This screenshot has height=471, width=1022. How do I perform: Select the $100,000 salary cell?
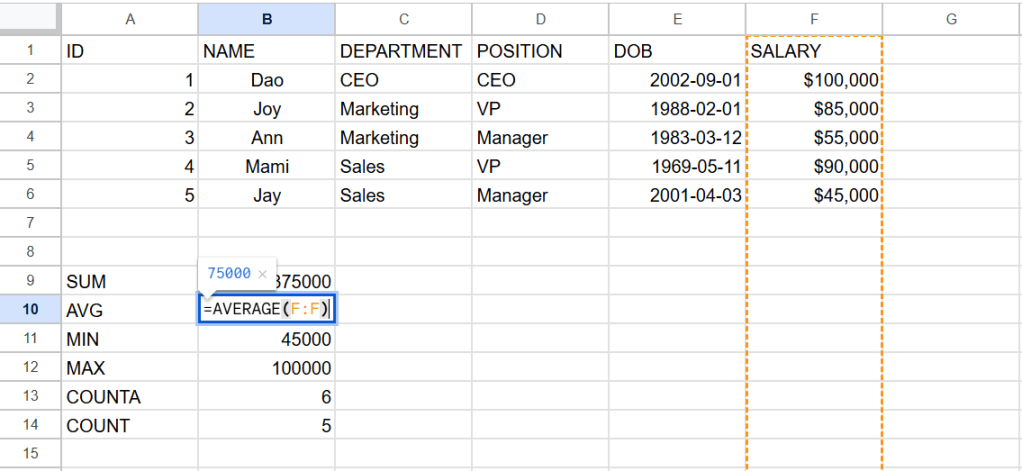pos(814,80)
